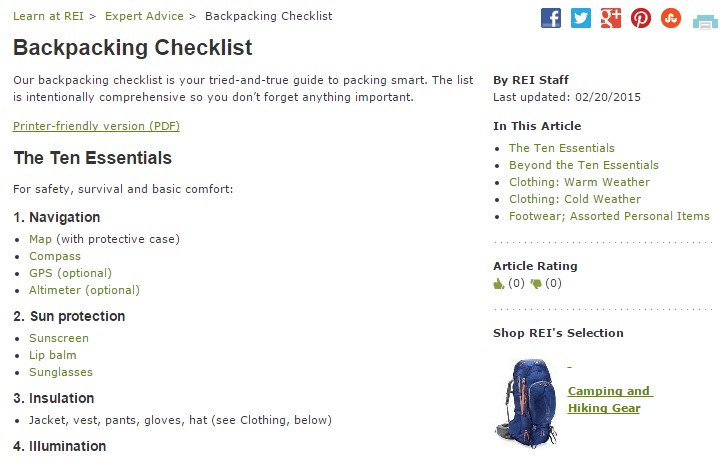725x462 pixels.
Task: Print the page using printer icon
Action: [705, 22]
